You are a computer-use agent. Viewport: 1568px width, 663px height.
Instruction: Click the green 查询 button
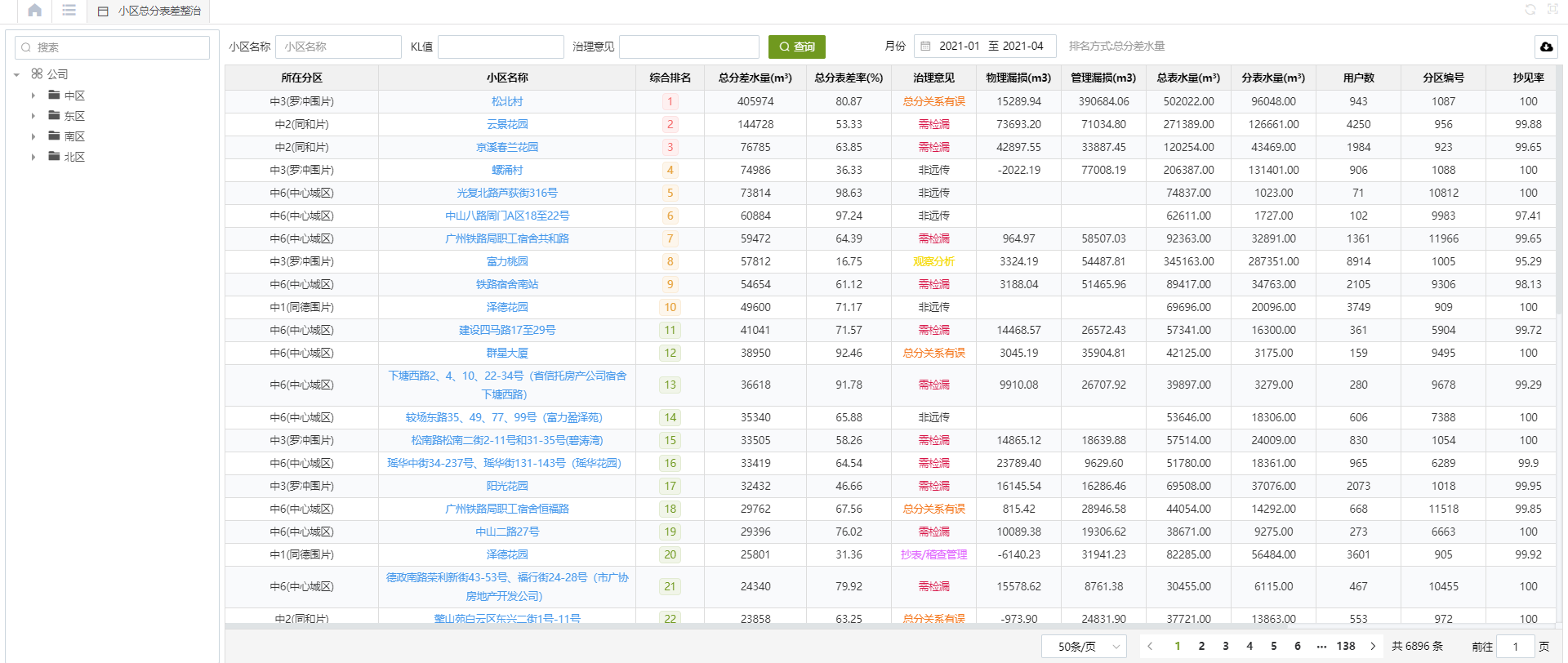796,47
